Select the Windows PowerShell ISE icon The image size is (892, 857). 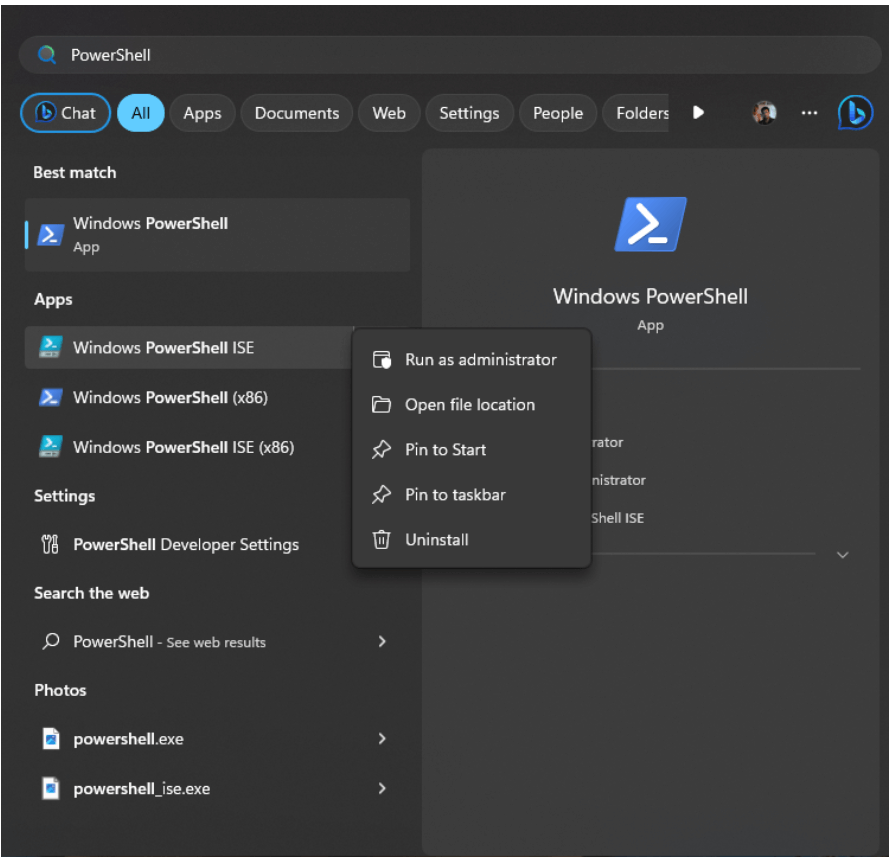click(50, 347)
